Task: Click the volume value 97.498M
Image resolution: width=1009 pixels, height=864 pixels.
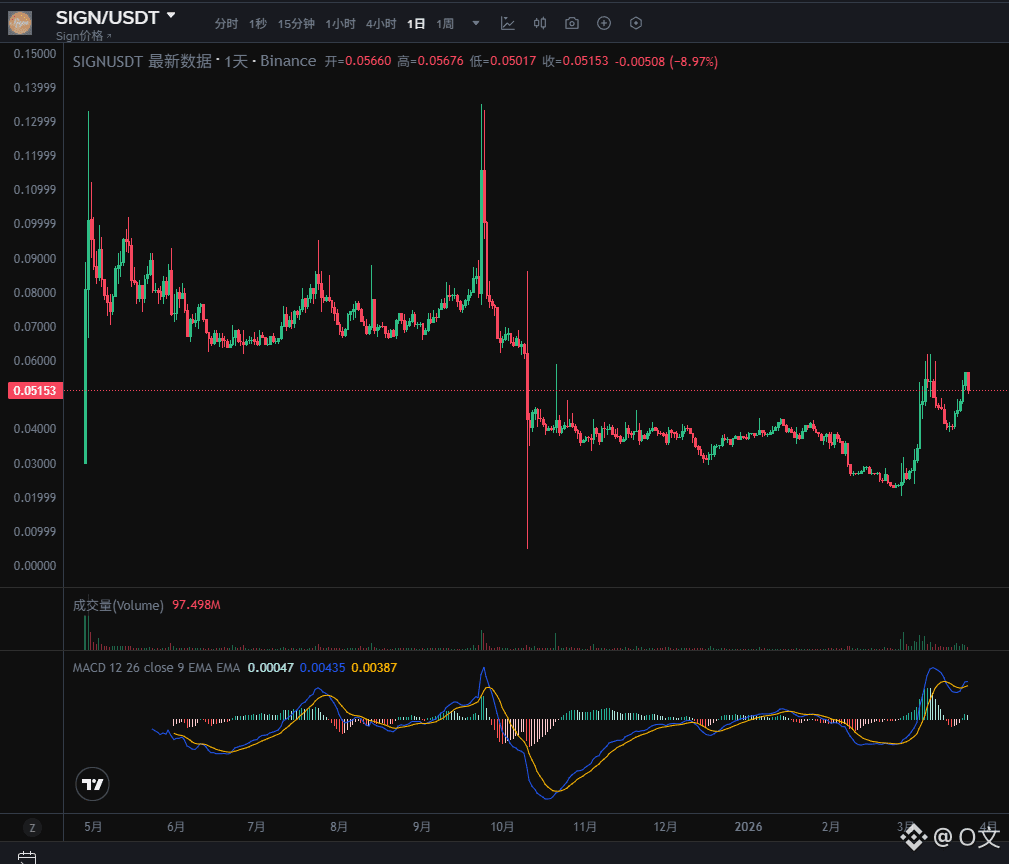Action: pos(196,605)
